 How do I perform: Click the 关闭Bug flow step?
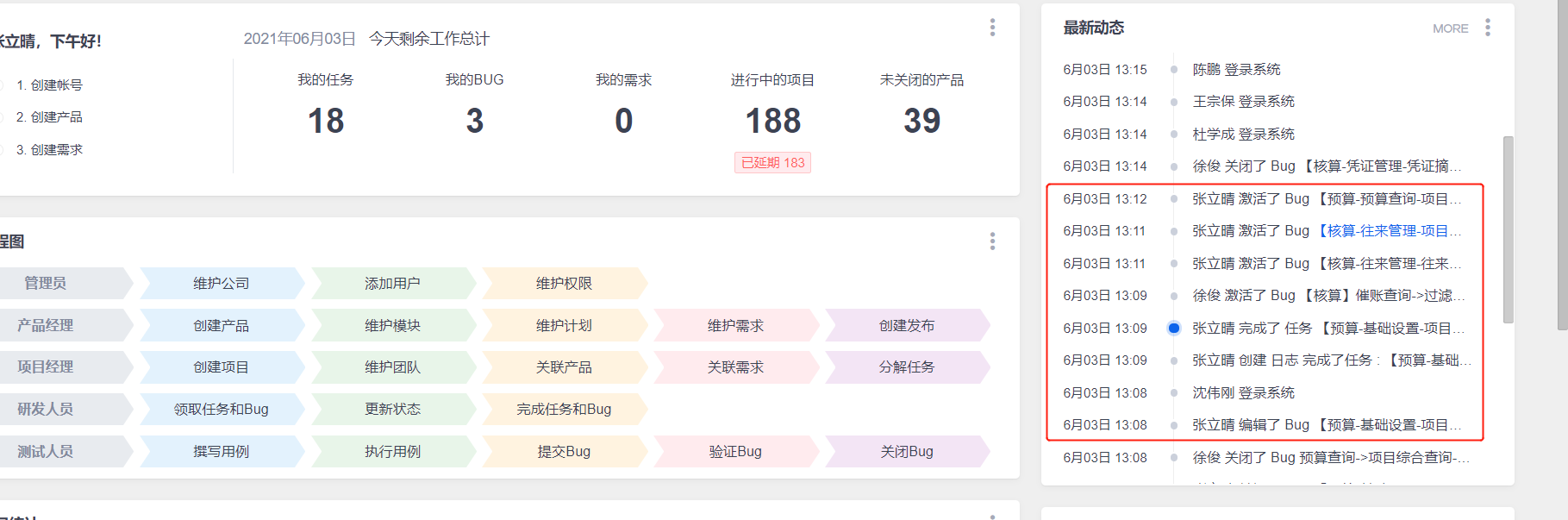[906, 451]
